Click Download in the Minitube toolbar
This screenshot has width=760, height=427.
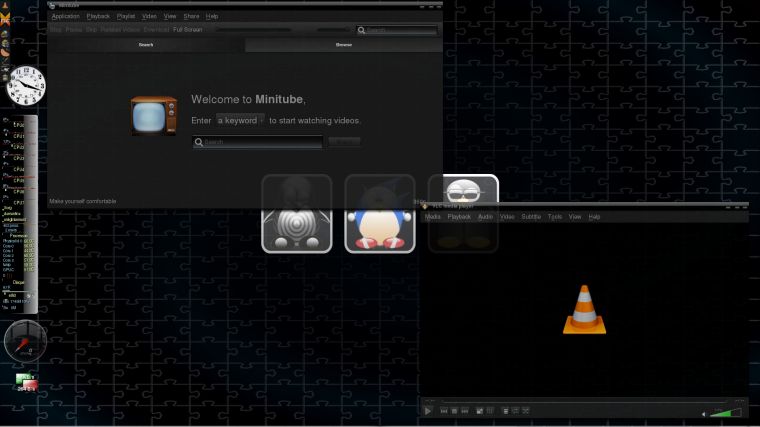(x=156, y=30)
